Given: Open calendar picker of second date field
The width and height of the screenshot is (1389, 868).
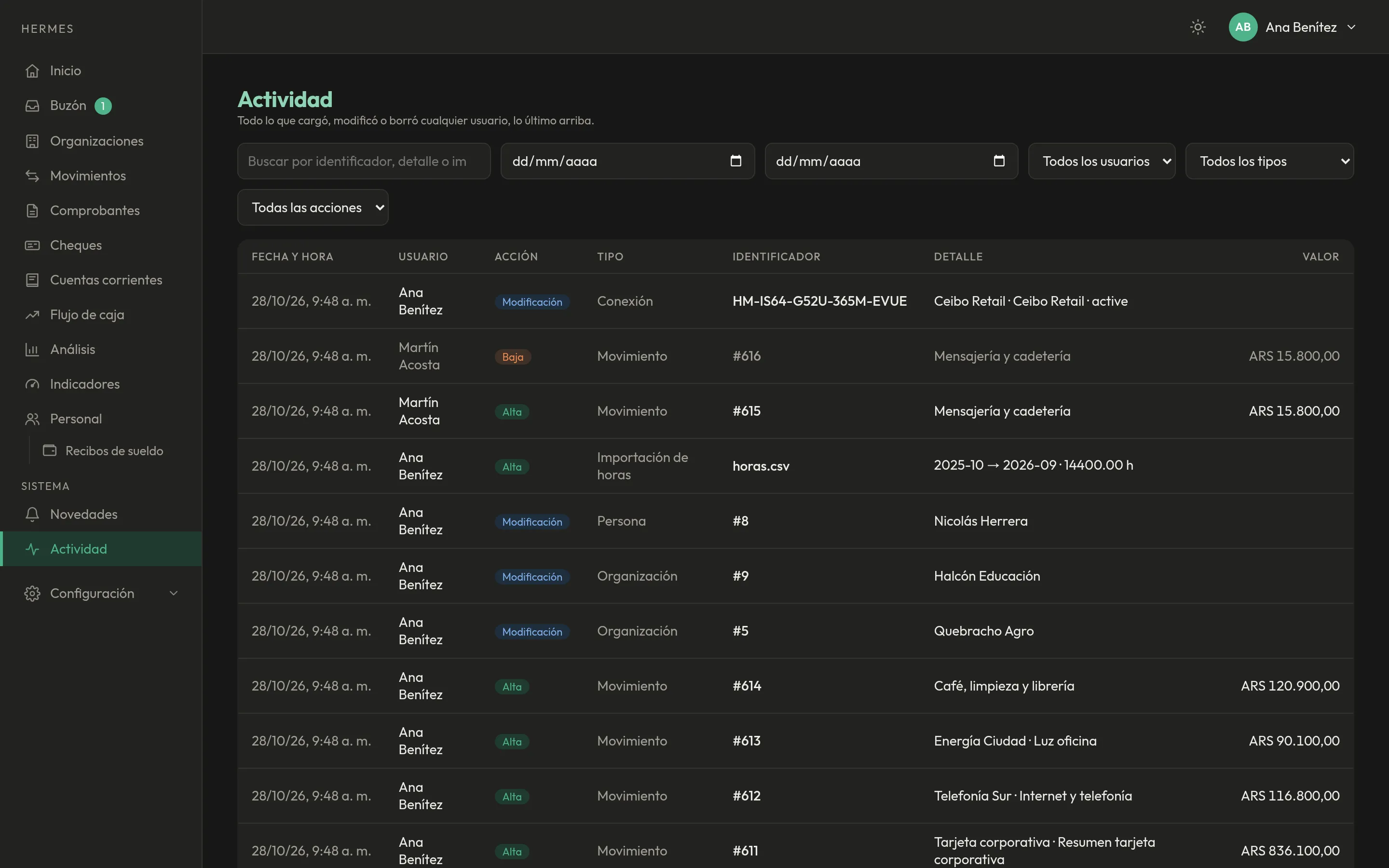Looking at the screenshot, I should [999, 161].
